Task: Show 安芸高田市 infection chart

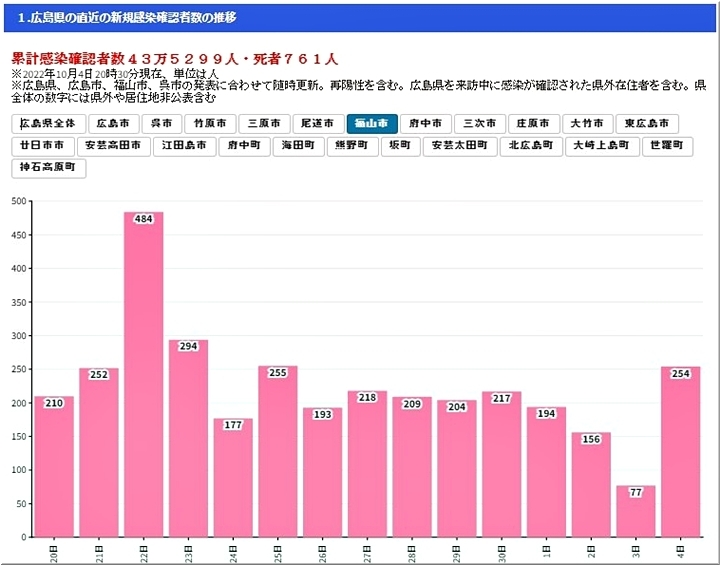Action: coord(113,146)
